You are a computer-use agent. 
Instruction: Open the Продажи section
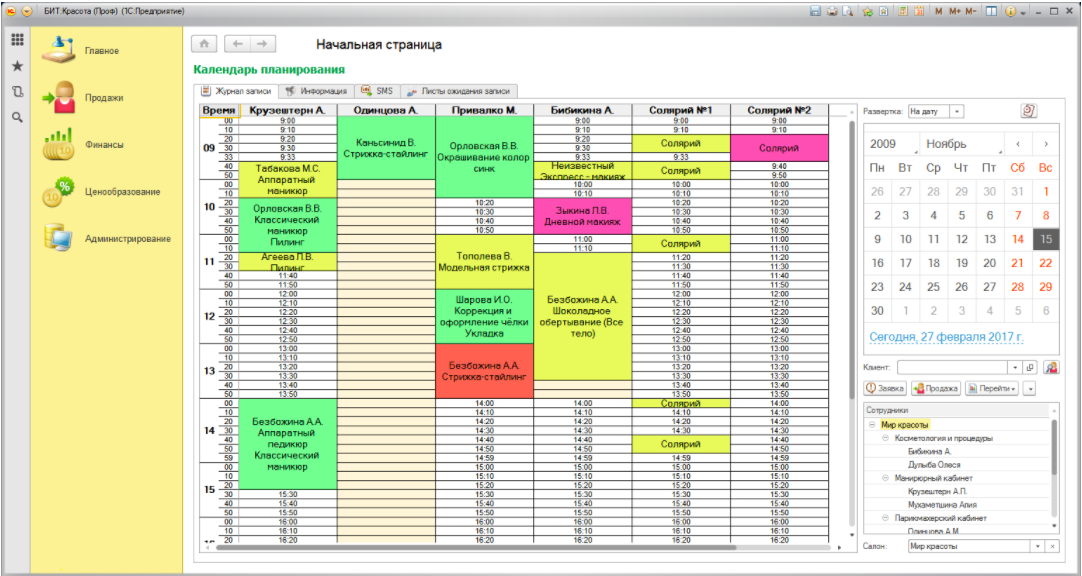coord(104,98)
